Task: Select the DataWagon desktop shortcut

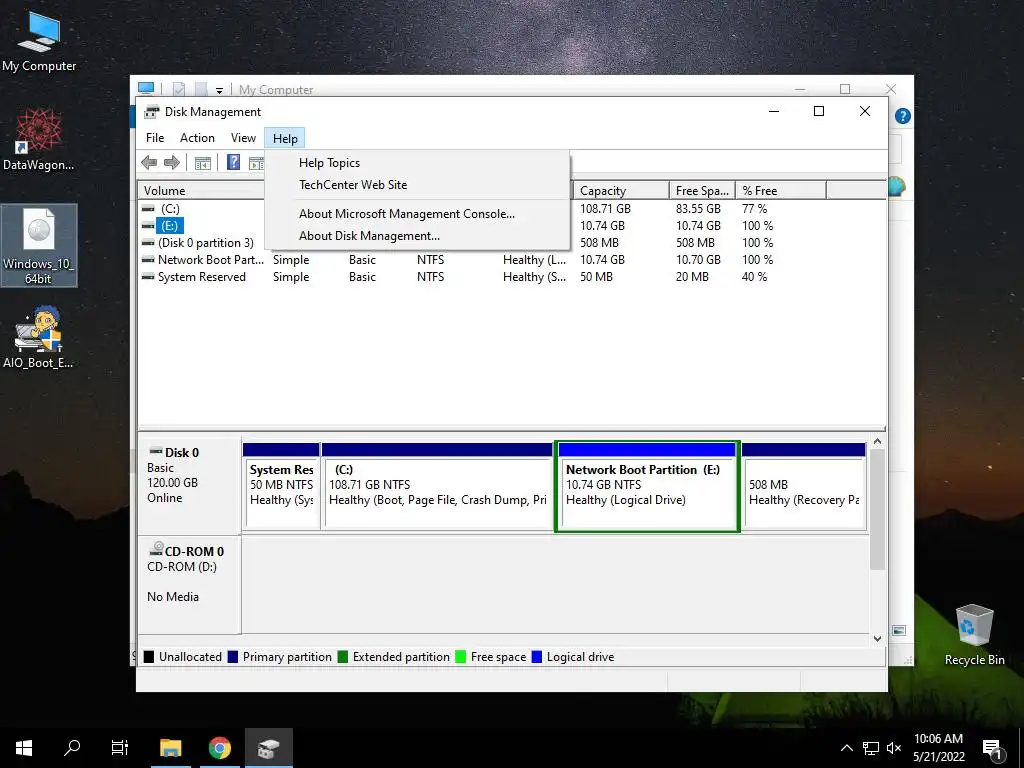Action: click(39, 139)
